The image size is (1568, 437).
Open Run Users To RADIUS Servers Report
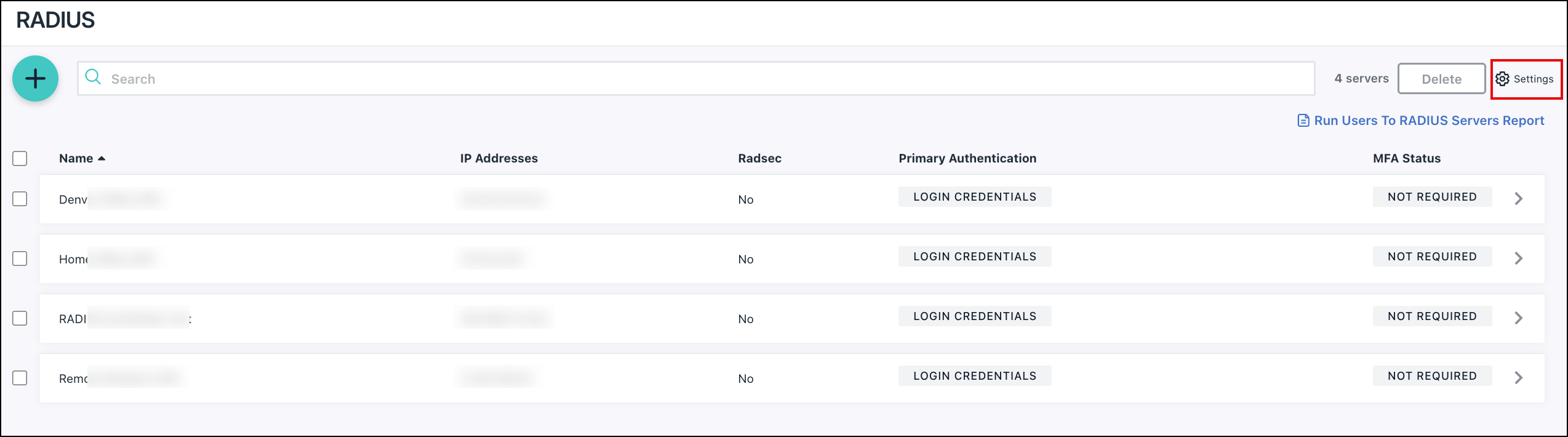[x=1428, y=120]
